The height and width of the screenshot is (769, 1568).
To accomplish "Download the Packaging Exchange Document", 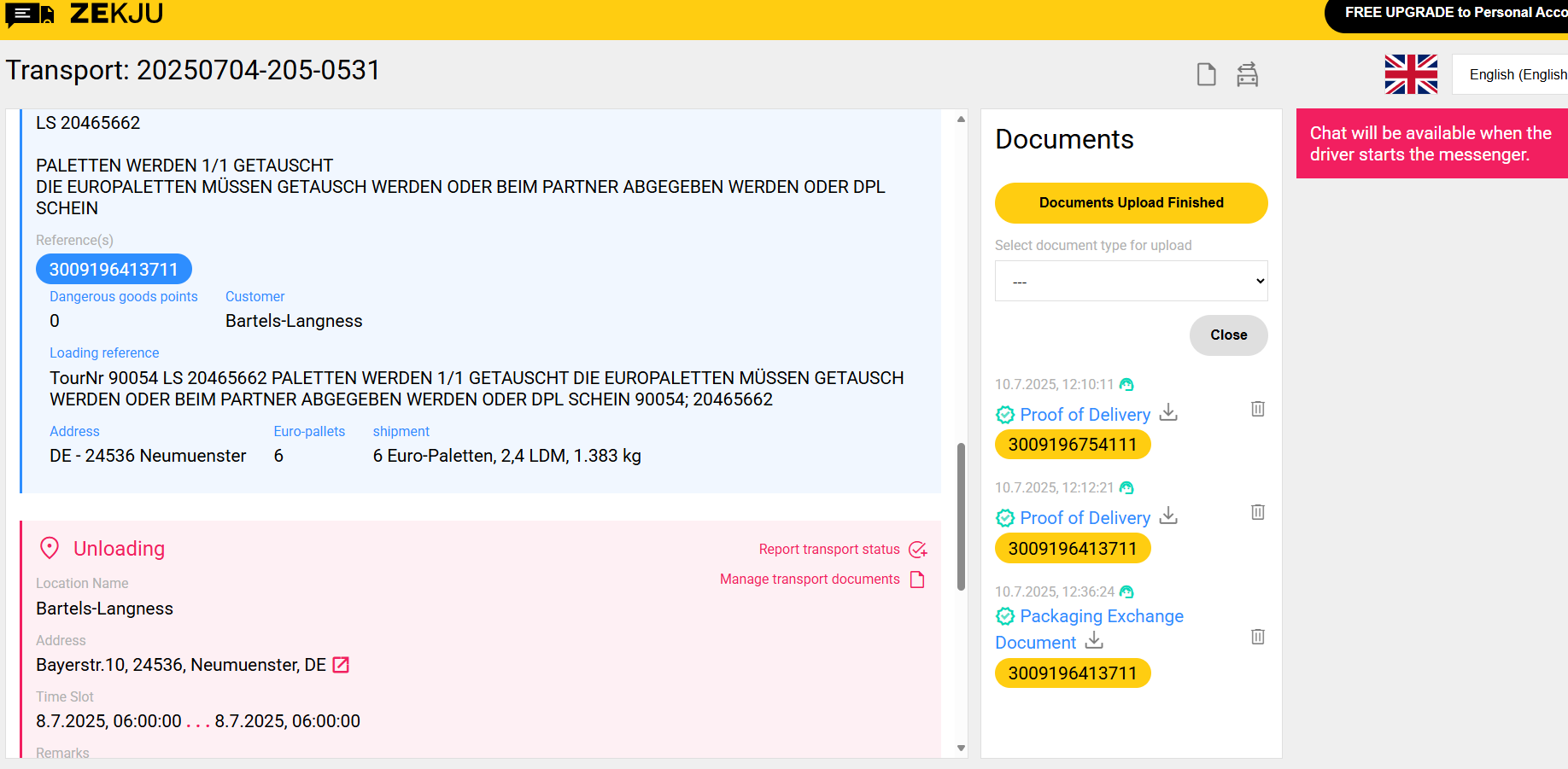I will [x=1094, y=641].
